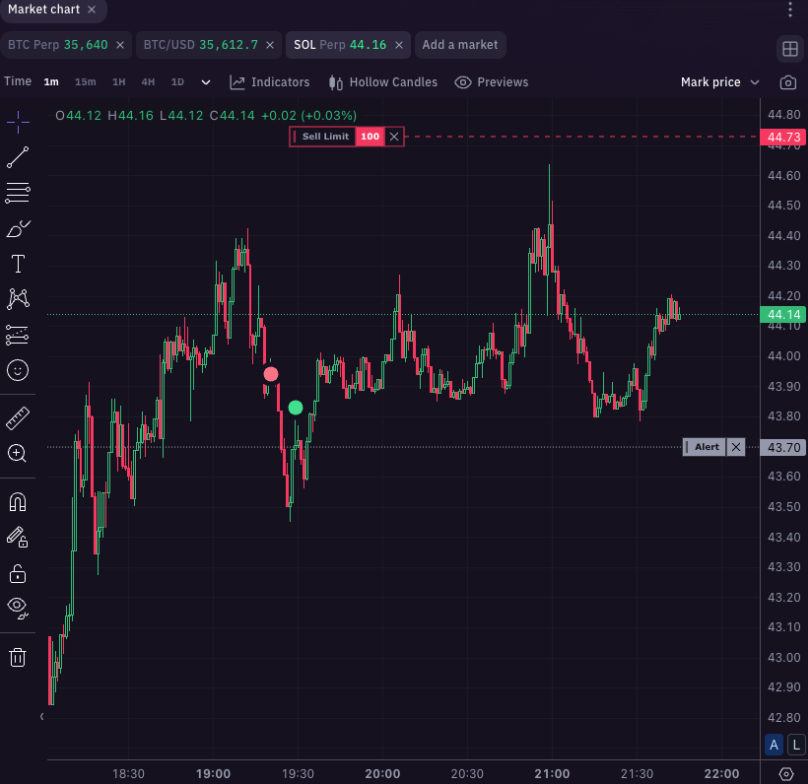Click the Sell Limit order label
The height and width of the screenshot is (784, 808).
(x=325, y=137)
